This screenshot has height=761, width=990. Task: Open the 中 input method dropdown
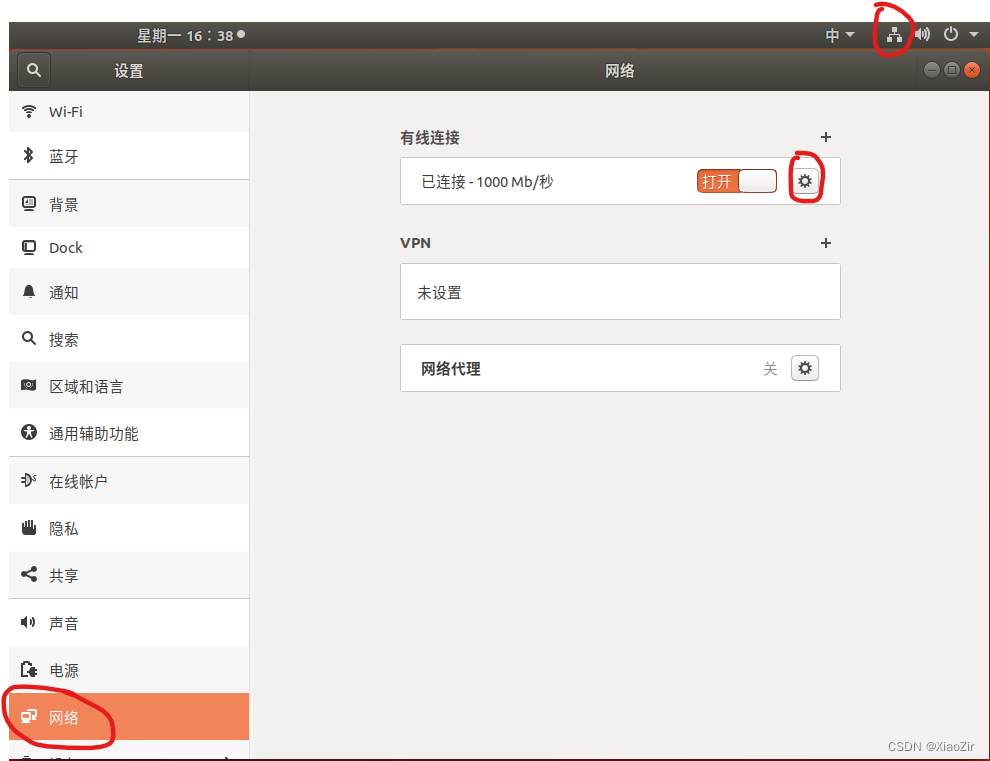pyautogui.click(x=840, y=33)
